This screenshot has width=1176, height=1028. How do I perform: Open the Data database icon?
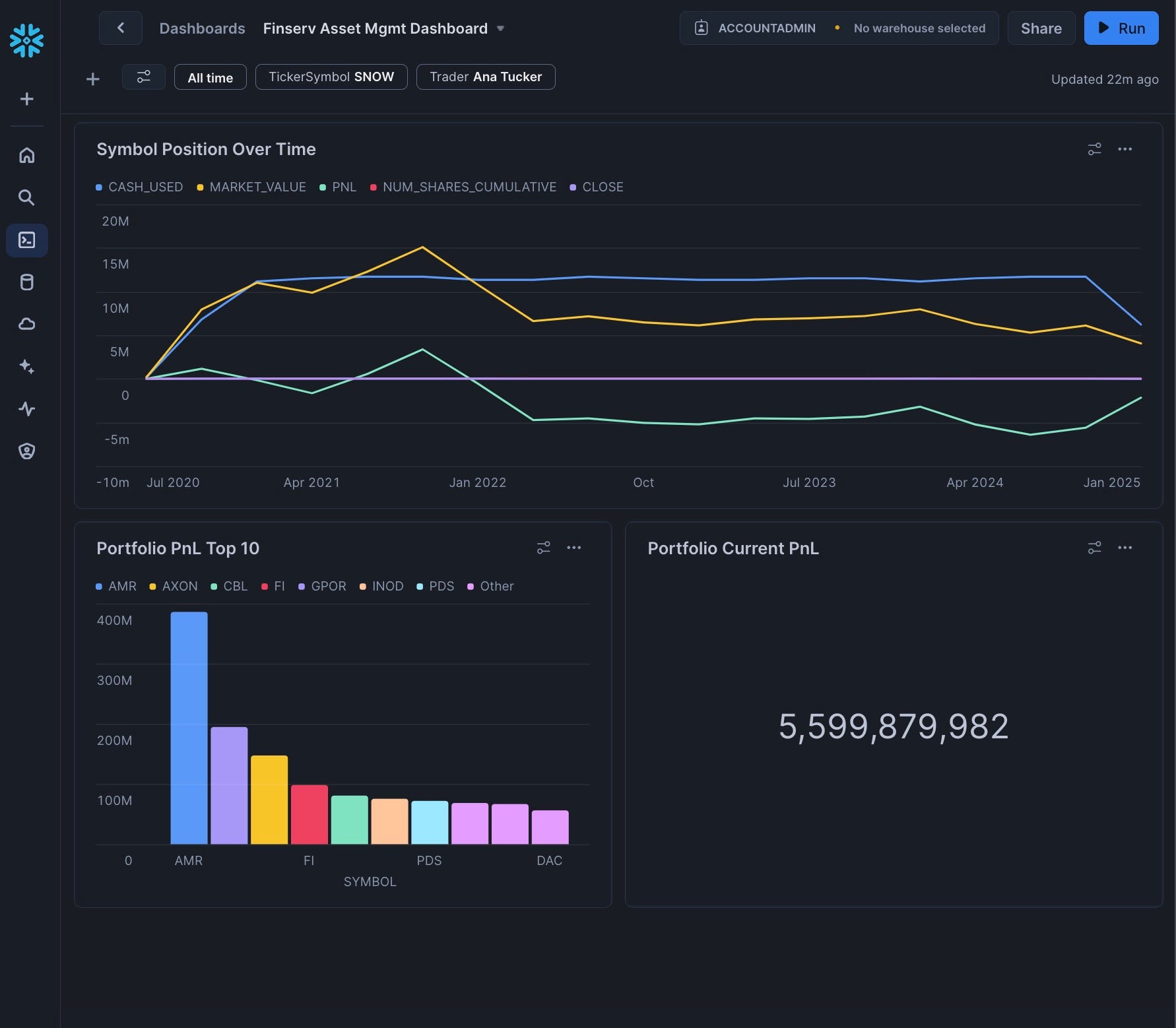click(x=26, y=282)
